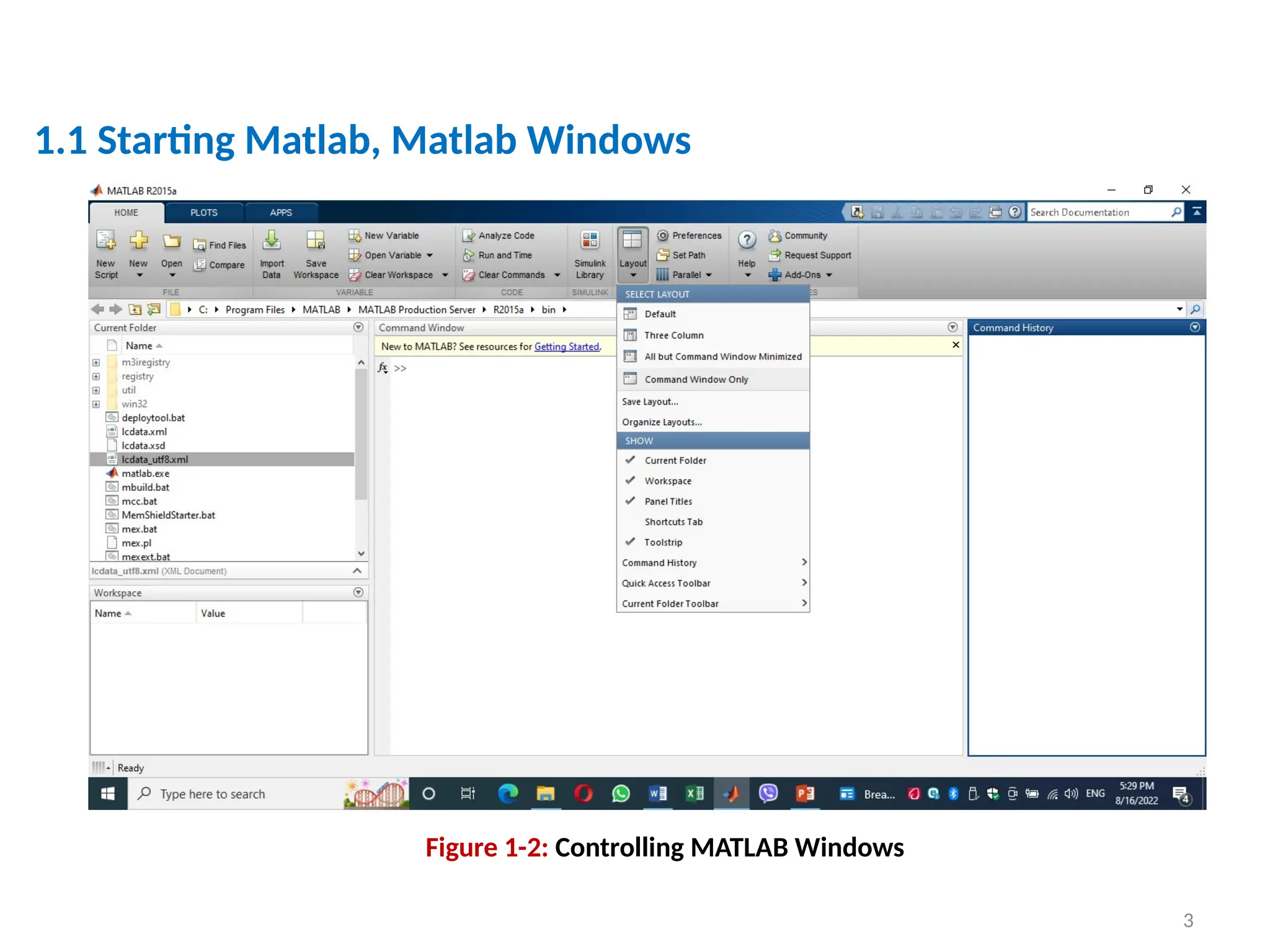Close the Getting Started banner
Image resolution: width=1270 pixels, height=952 pixels.
[x=956, y=345]
